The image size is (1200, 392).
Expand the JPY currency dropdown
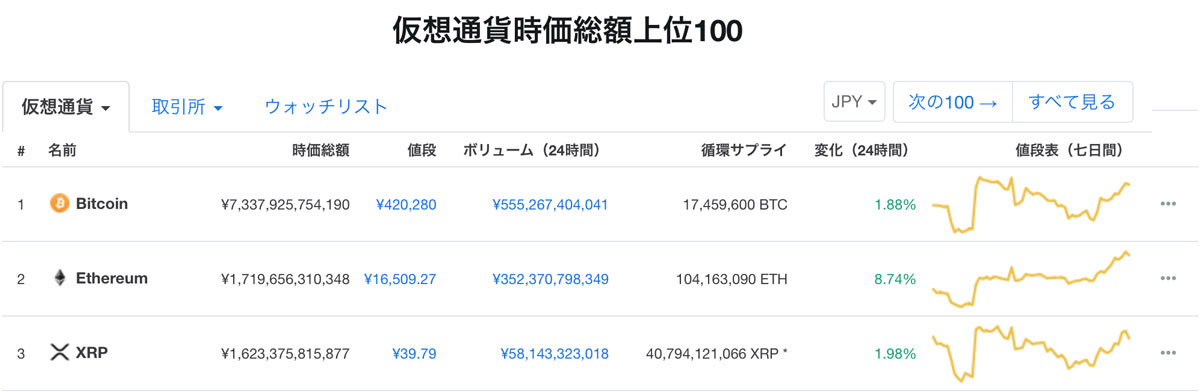[855, 102]
